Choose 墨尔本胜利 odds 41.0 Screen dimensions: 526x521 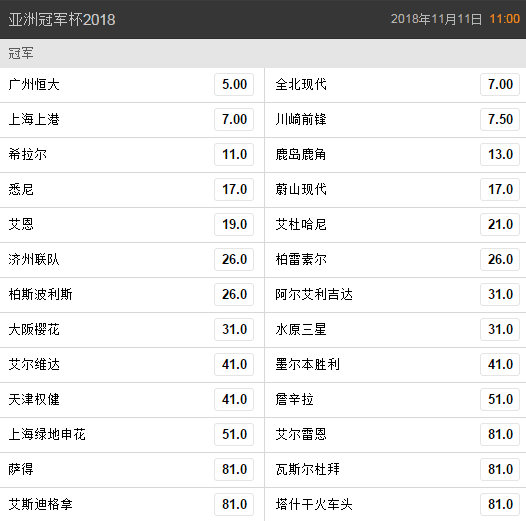500,364
